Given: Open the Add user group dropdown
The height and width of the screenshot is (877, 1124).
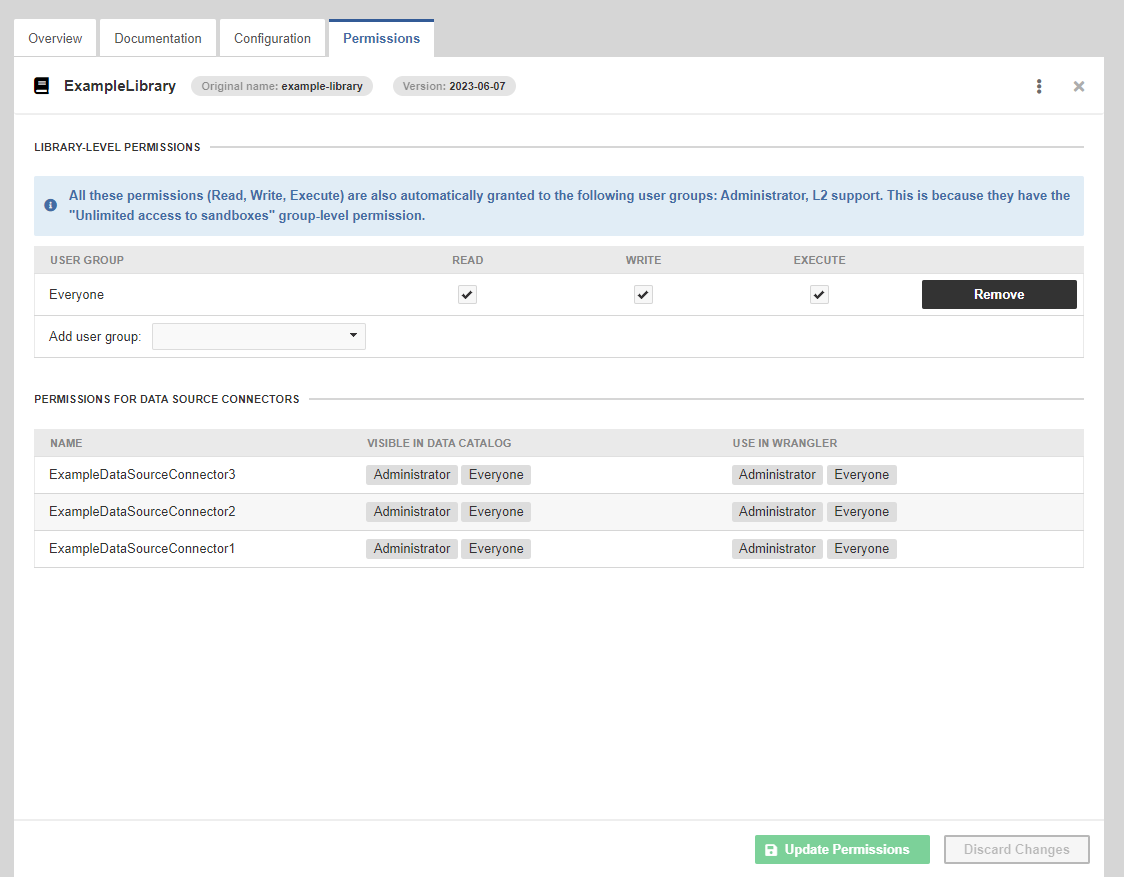Looking at the screenshot, I should pyautogui.click(x=258, y=336).
